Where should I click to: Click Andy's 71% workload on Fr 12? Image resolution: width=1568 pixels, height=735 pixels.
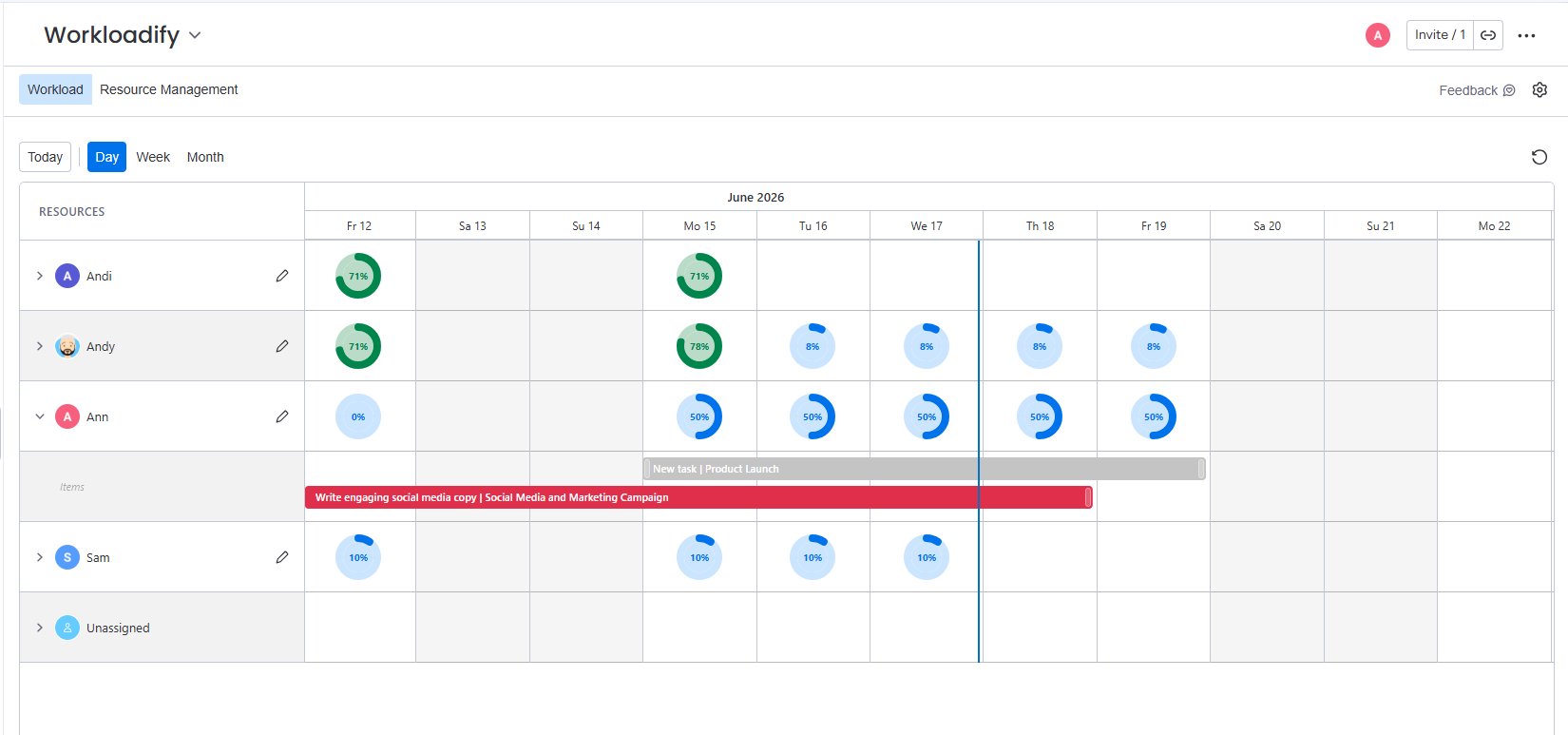point(358,346)
